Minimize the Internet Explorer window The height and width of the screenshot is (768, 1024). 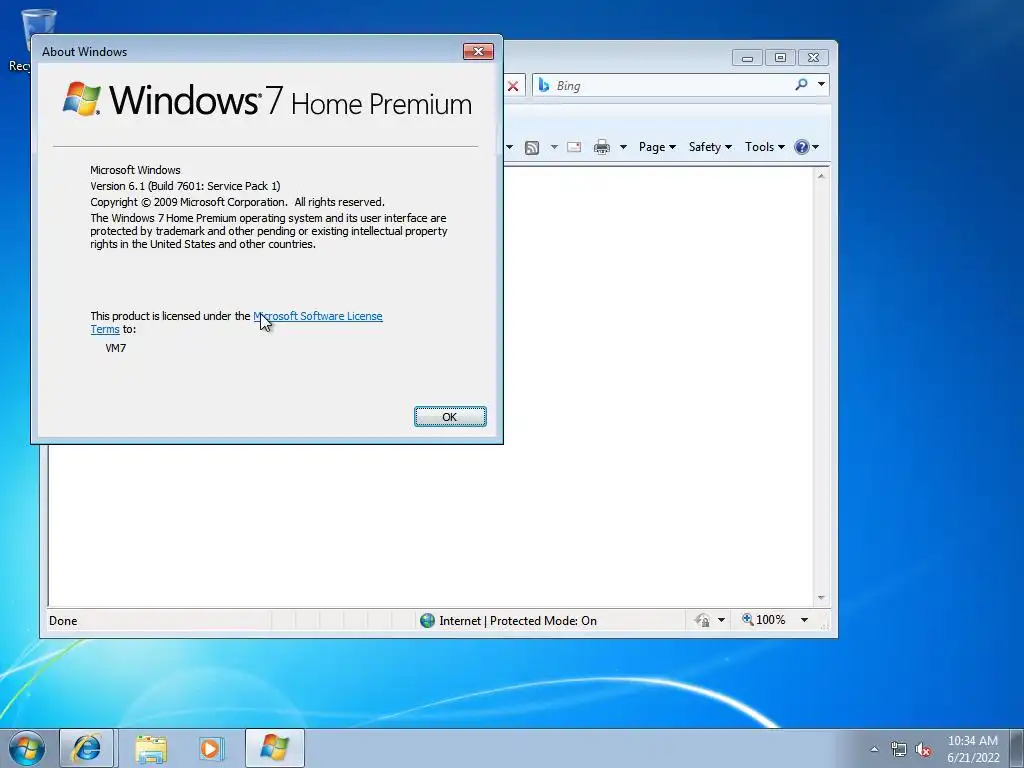[747, 58]
